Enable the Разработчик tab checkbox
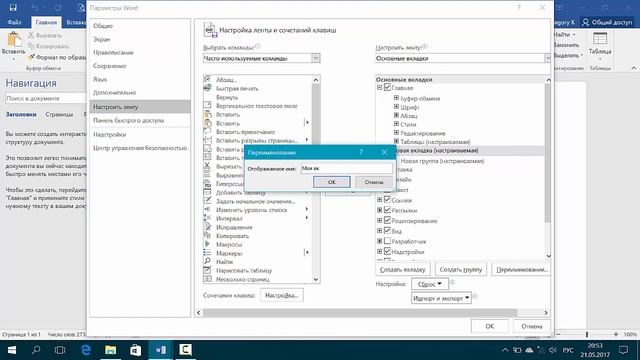Screen dimensions: 640x360 pos(387,241)
